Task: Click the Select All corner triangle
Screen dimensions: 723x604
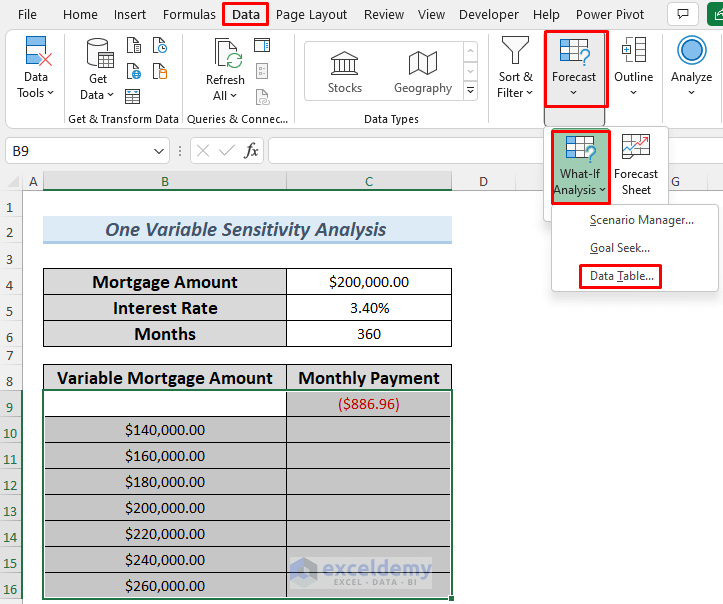Action: point(14,181)
